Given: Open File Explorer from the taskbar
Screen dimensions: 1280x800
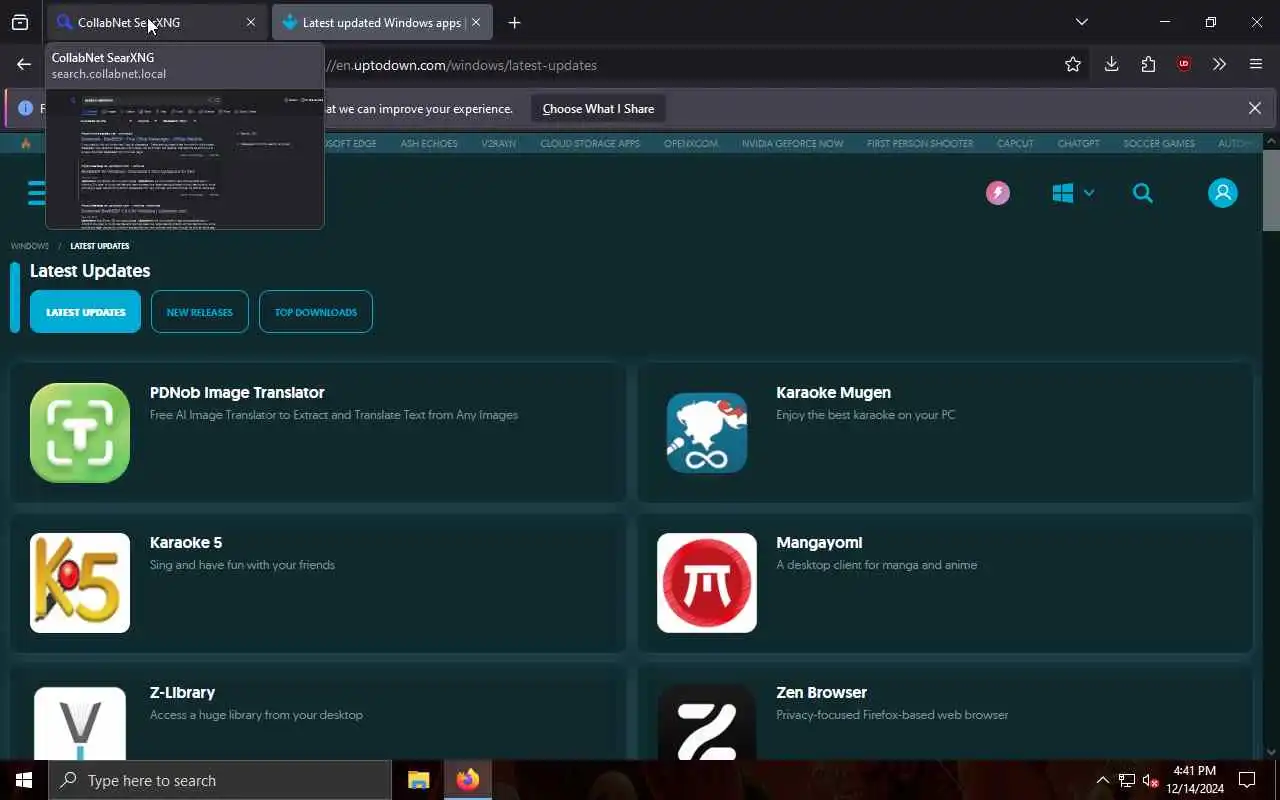Looking at the screenshot, I should point(418,780).
